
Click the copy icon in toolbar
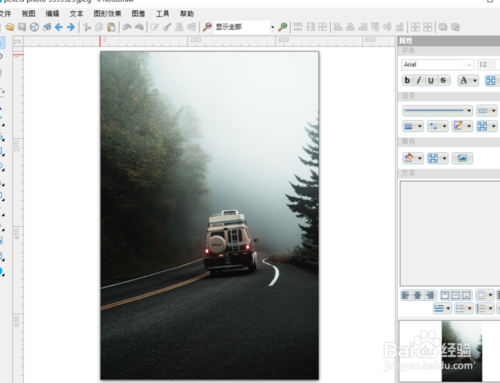pyautogui.click(x=99, y=27)
